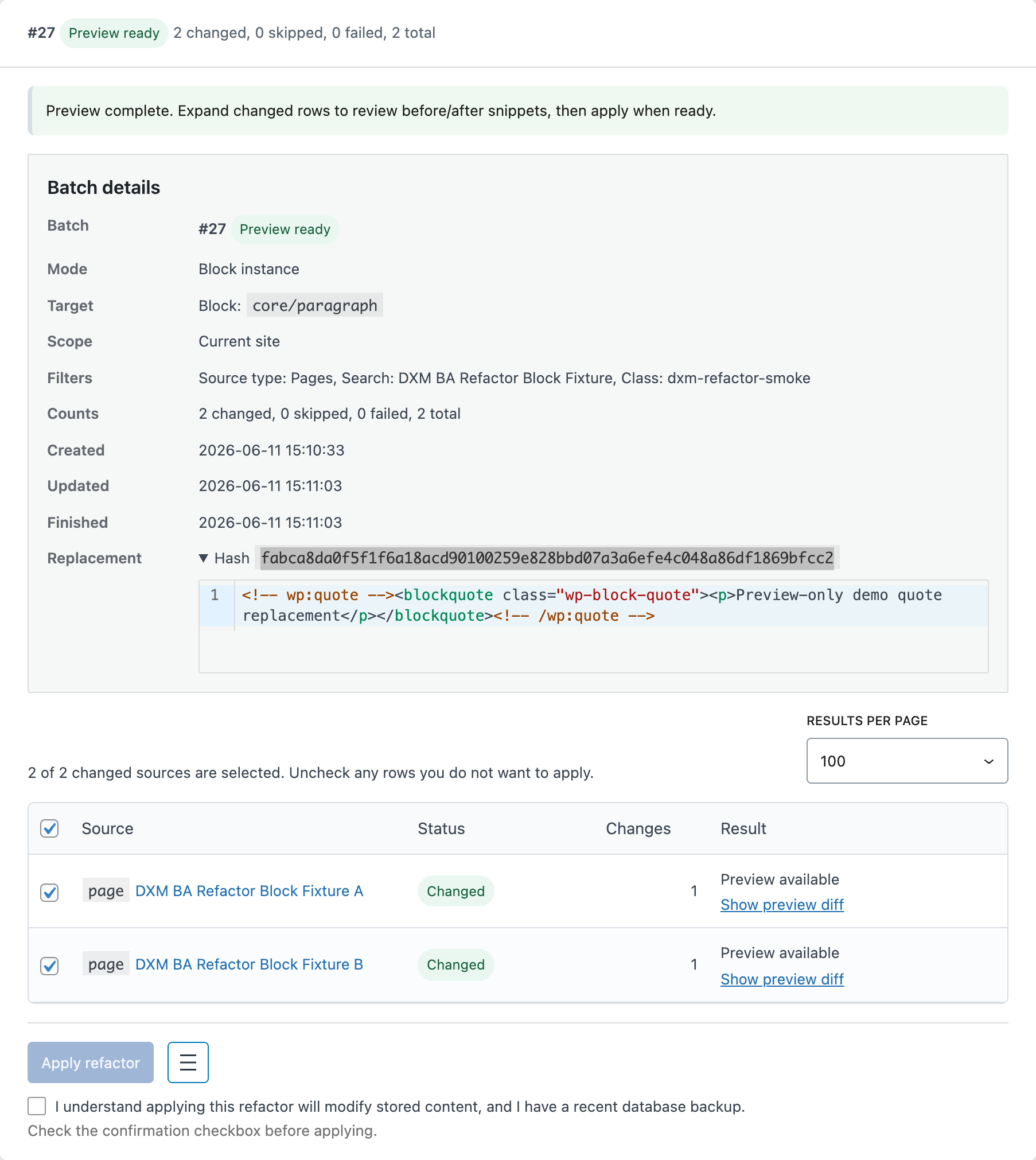The width and height of the screenshot is (1036, 1160).
Task: Click the Apply refactor button
Action: [91, 1062]
